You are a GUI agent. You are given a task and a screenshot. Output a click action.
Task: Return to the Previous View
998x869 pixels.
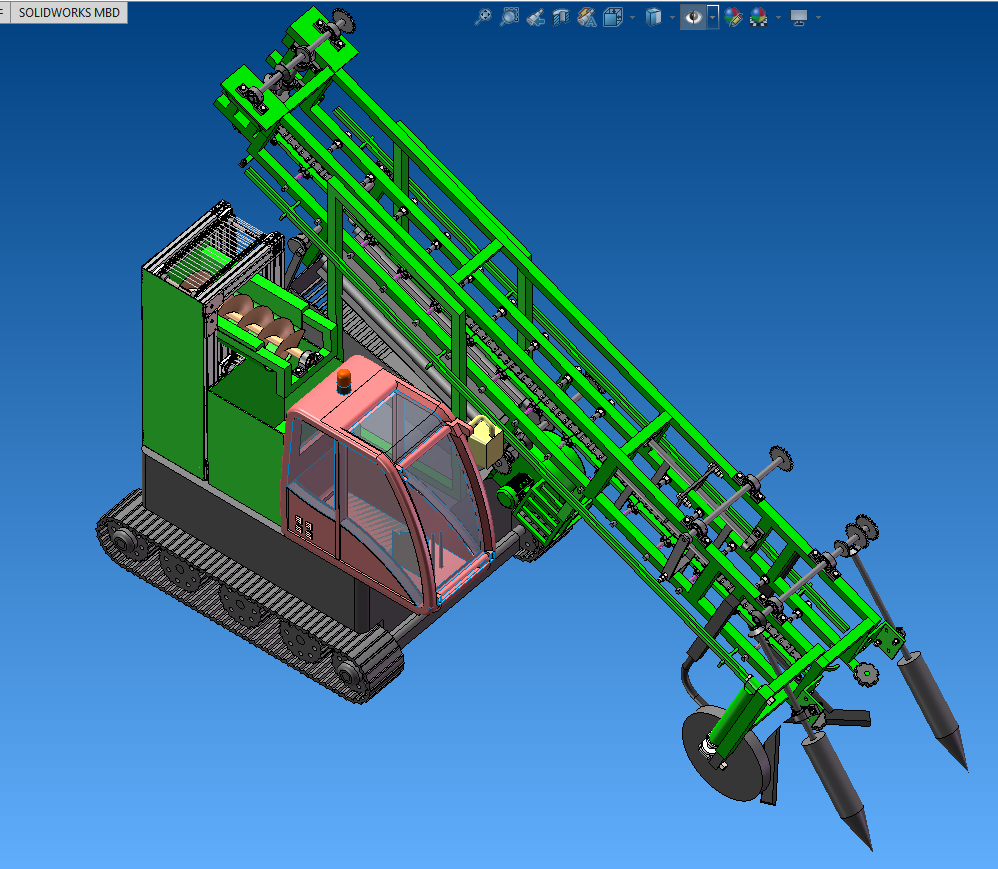(x=535, y=17)
